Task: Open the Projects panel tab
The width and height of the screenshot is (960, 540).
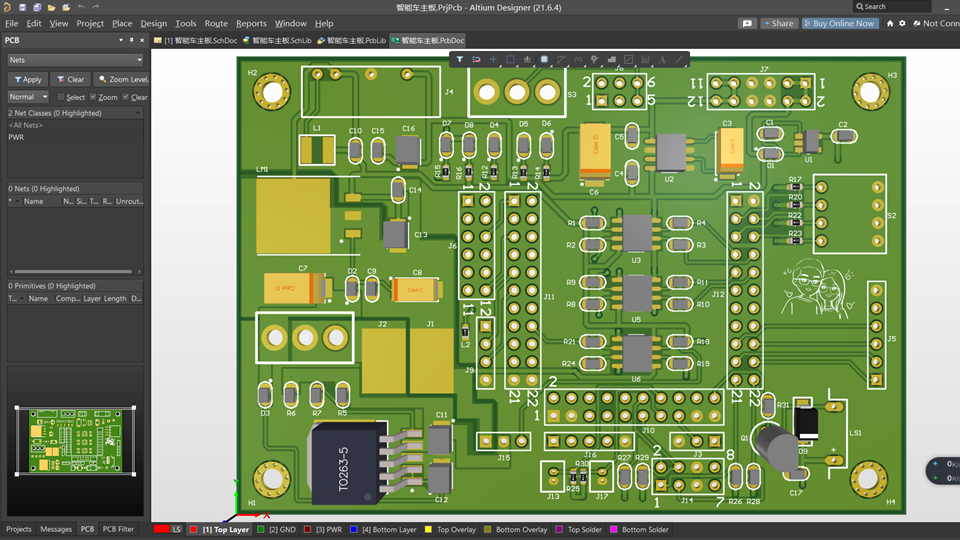Action: point(18,529)
